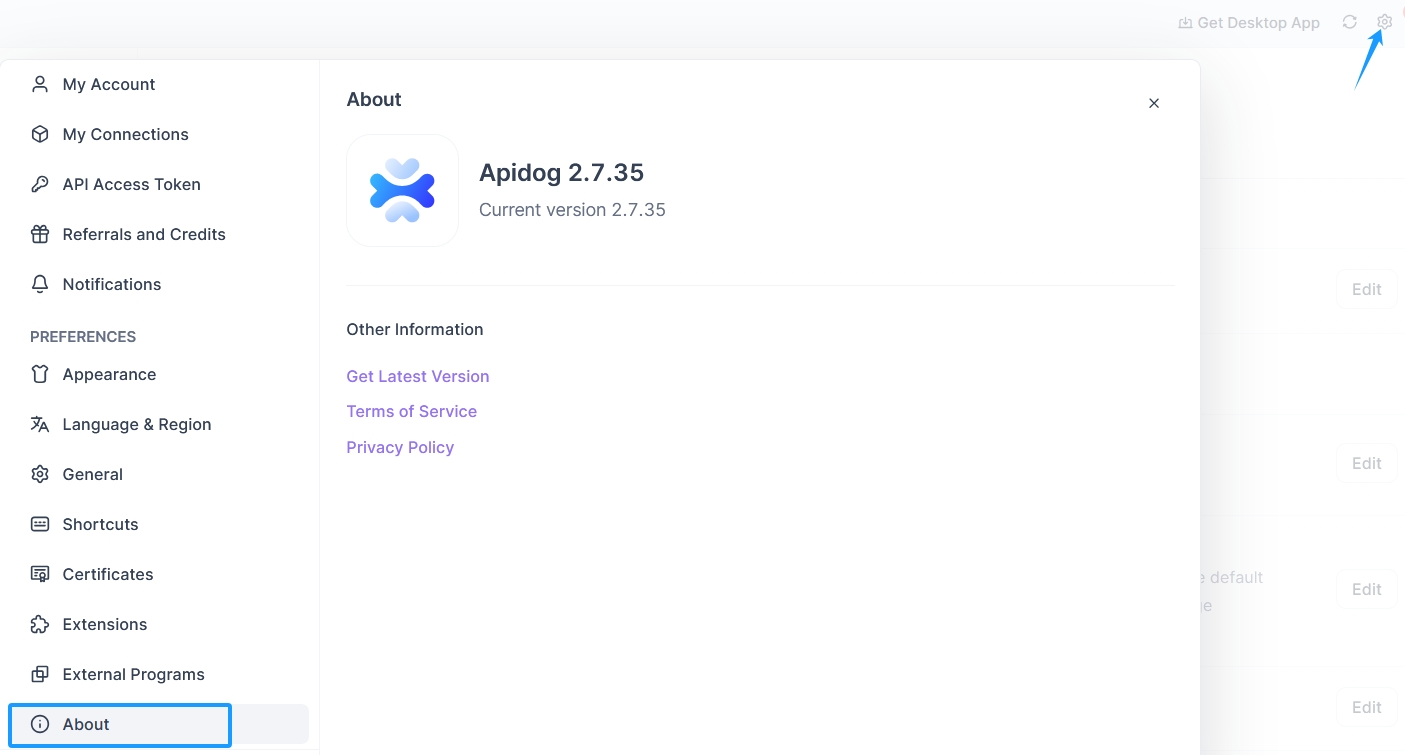Open the Appearance preferences
1405x755 pixels.
[109, 374]
